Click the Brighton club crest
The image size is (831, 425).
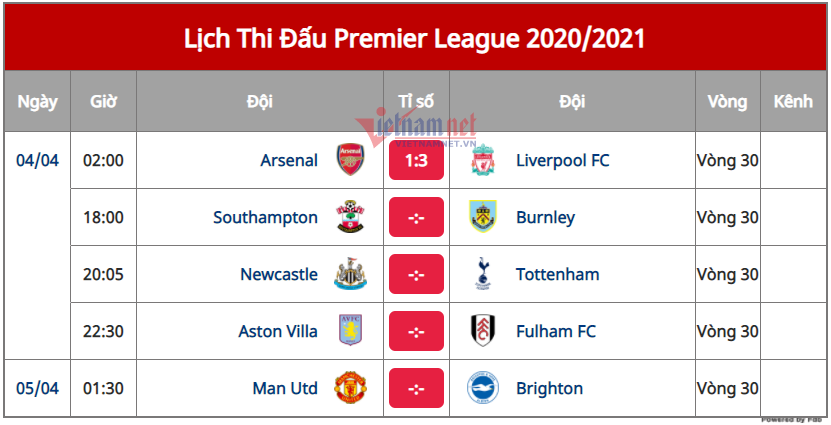(483, 388)
